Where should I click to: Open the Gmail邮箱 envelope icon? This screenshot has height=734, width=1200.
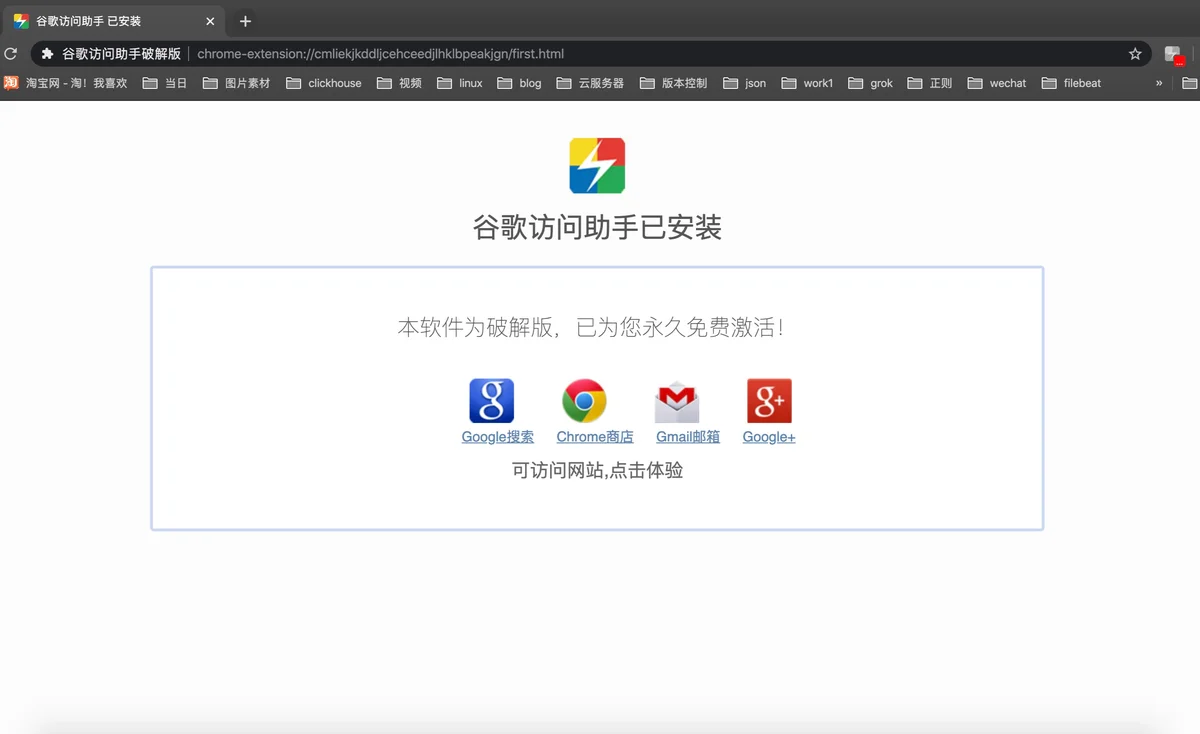point(677,401)
